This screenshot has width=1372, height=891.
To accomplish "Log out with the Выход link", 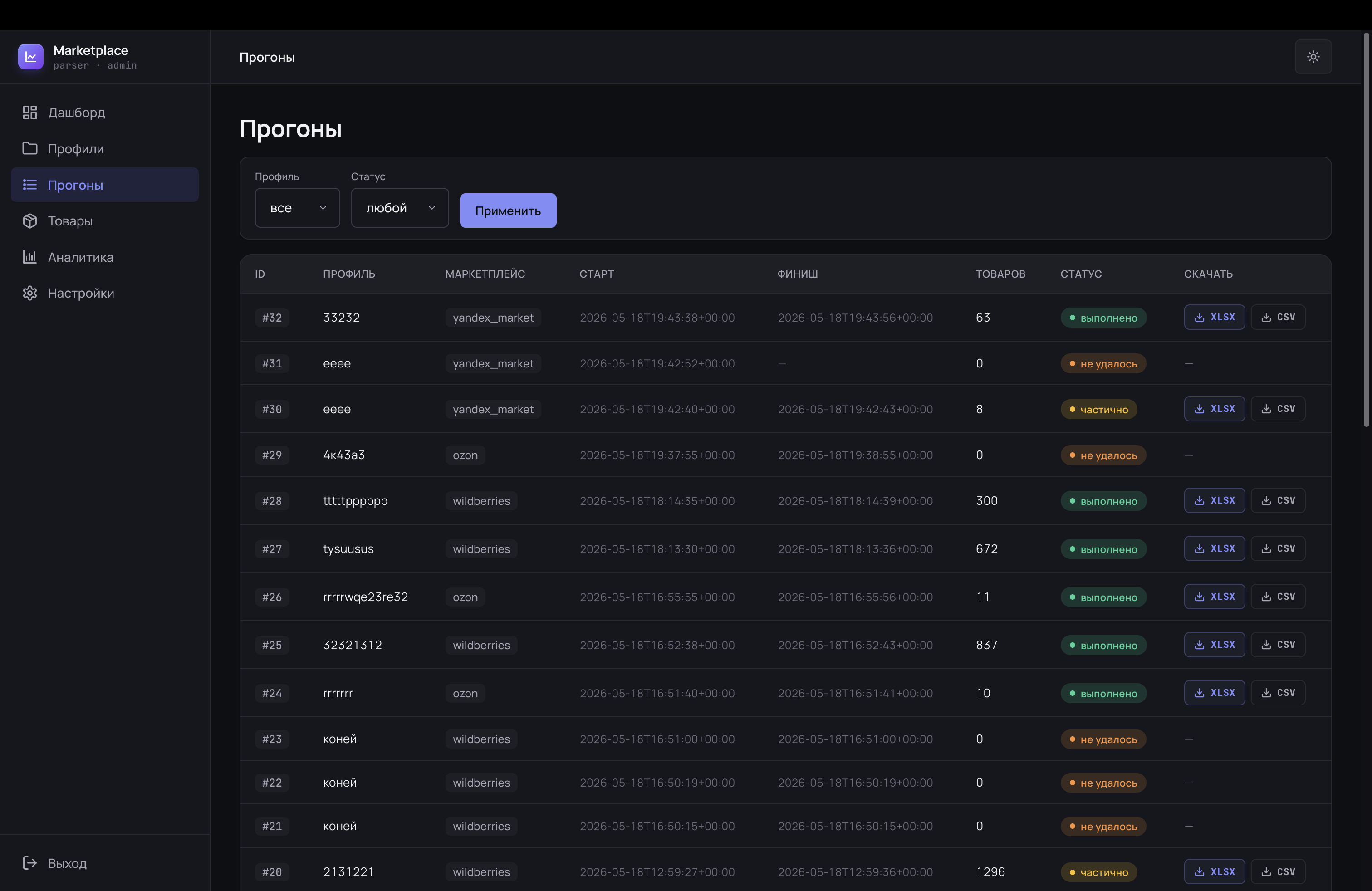I will (x=105, y=863).
